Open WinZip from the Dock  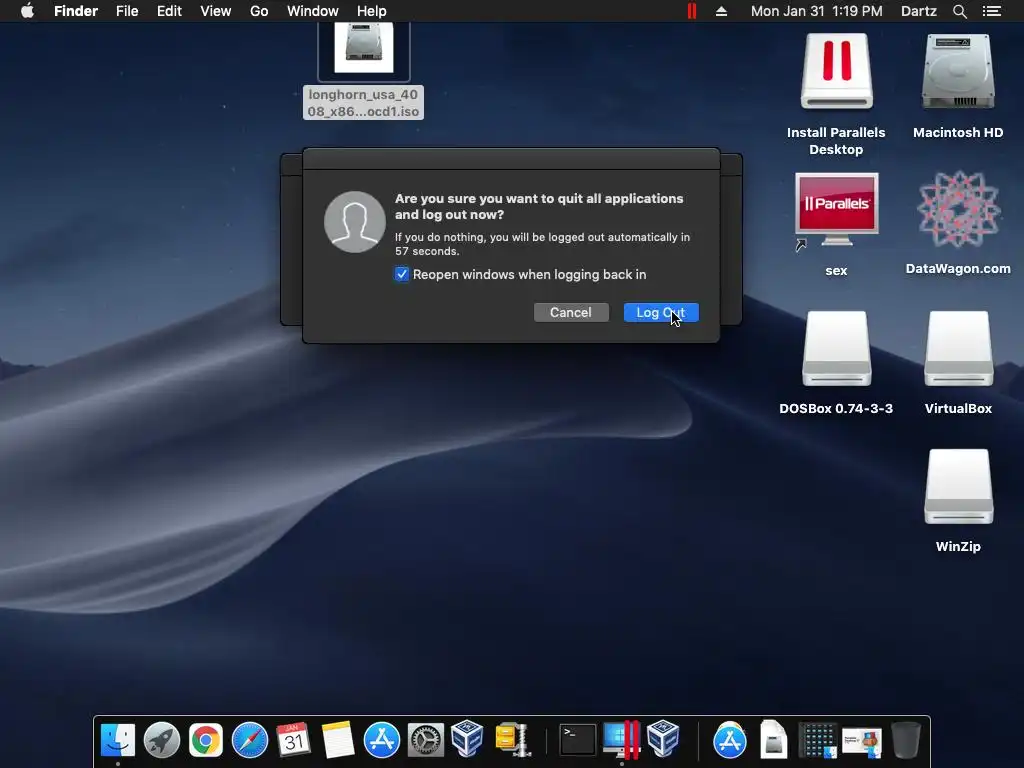pos(513,740)
